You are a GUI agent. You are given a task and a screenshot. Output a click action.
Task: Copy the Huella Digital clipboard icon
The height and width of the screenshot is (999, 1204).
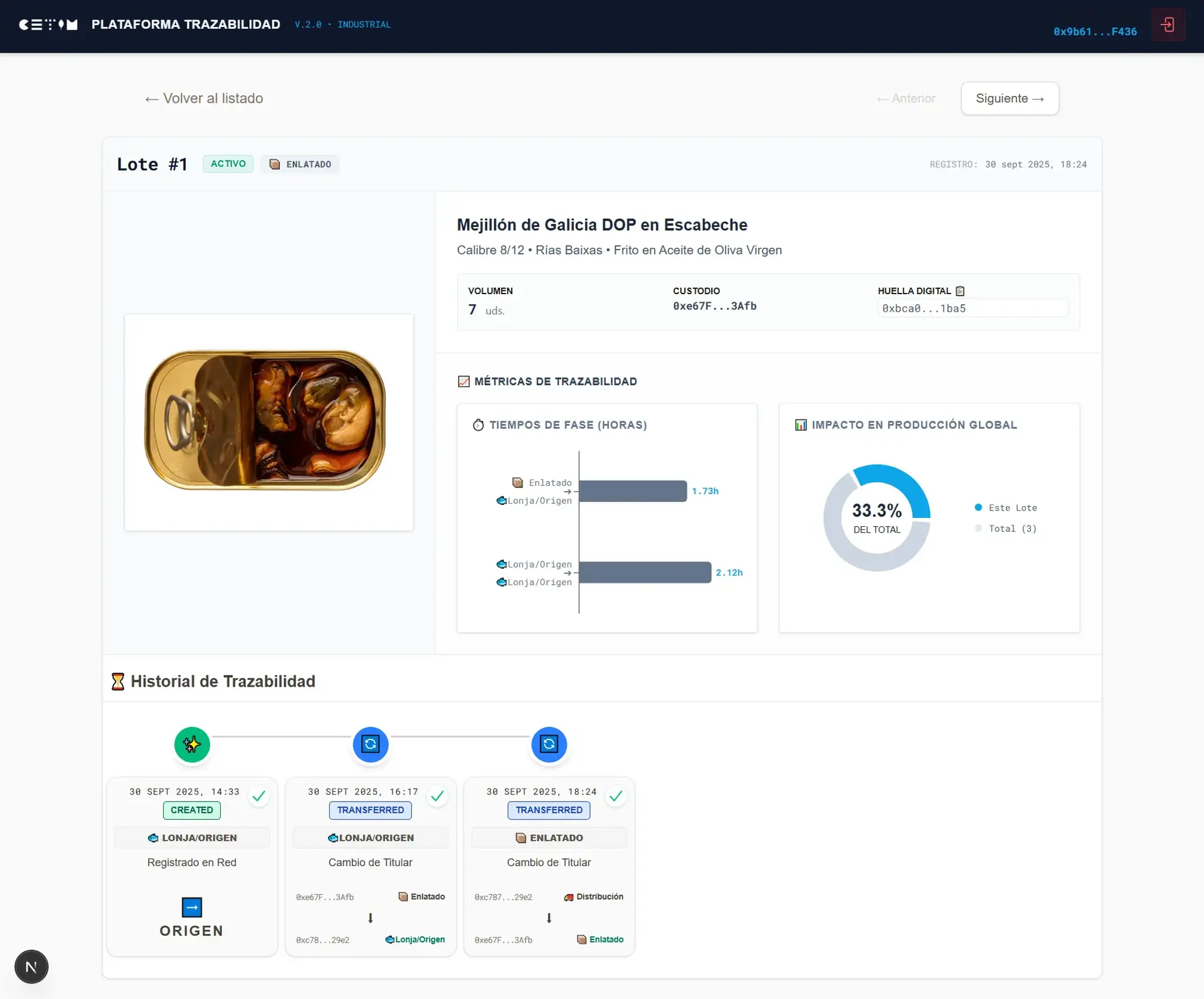pyautogui.click(x=959, y=291)
